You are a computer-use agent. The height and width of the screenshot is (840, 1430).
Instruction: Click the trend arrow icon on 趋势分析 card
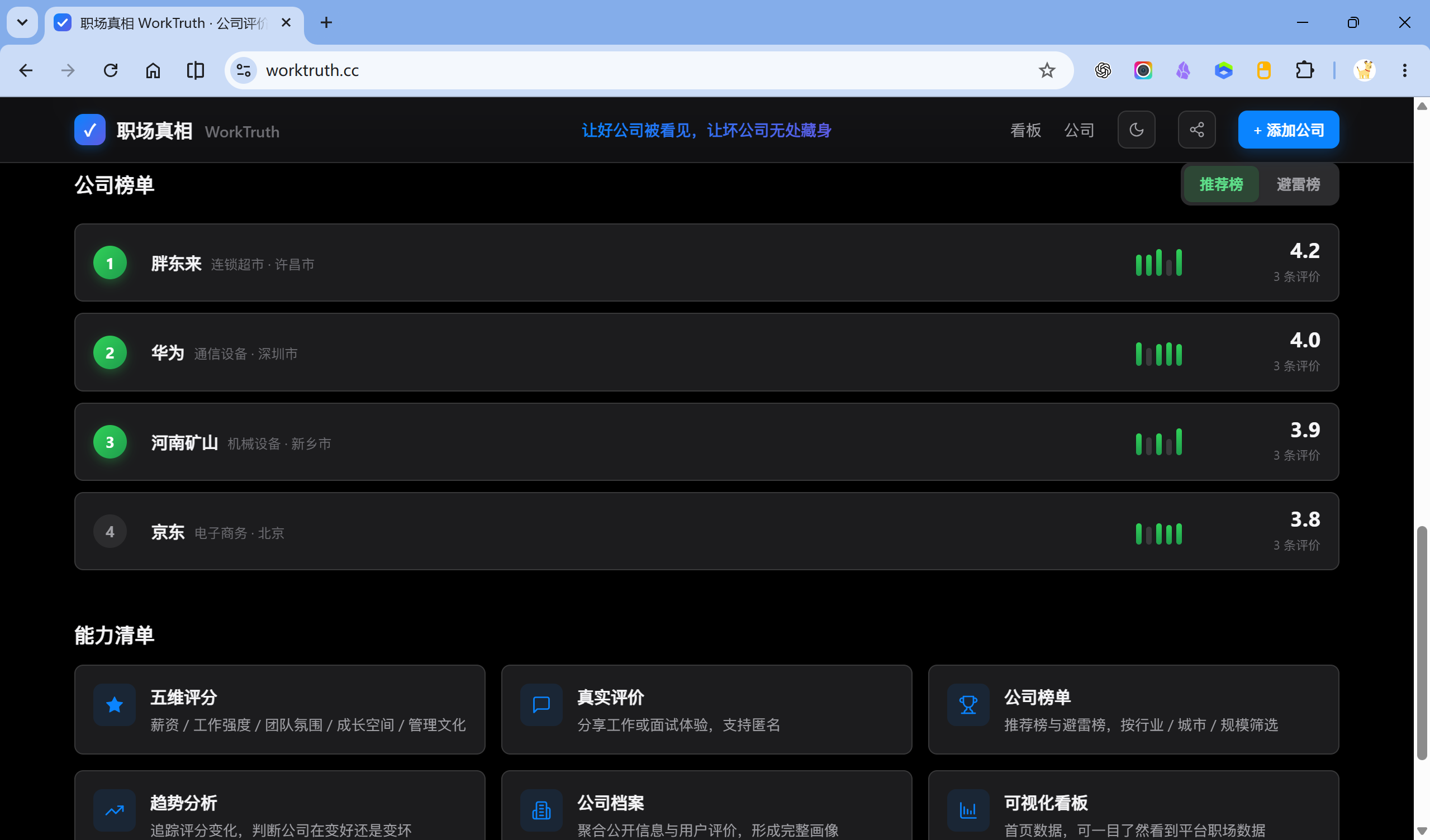coord(114,810)
